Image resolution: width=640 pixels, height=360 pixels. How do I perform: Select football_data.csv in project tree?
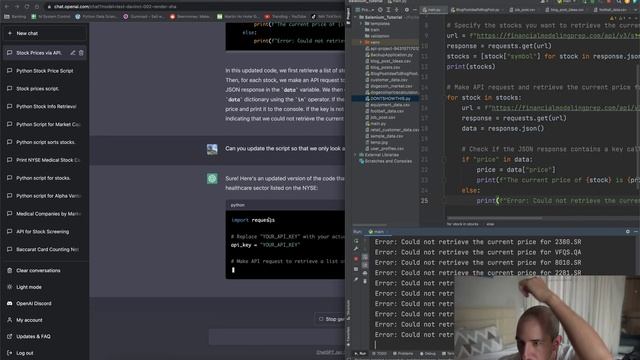(x=384, y=111)
